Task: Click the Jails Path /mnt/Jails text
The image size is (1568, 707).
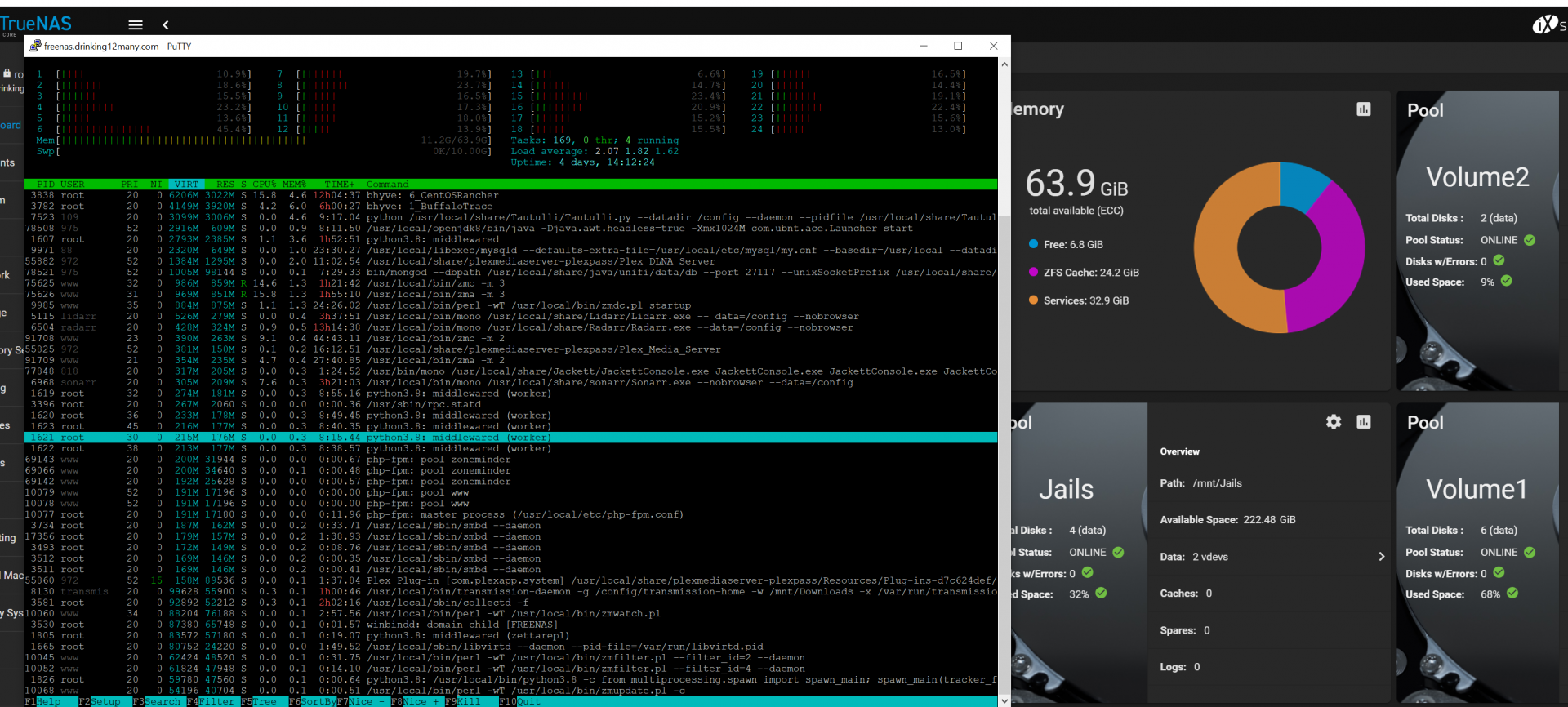Action: pos(1200,483)
